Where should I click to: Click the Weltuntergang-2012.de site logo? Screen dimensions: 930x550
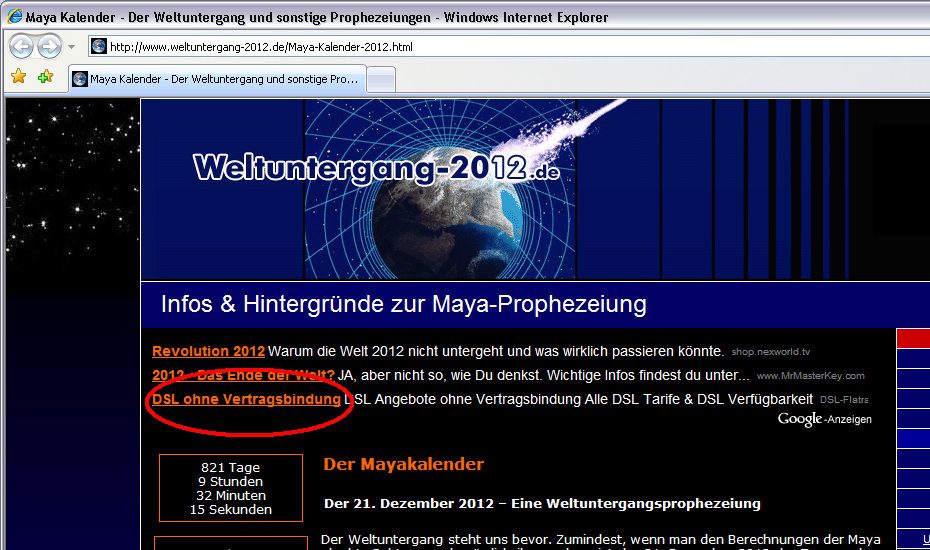click(375, 168)
